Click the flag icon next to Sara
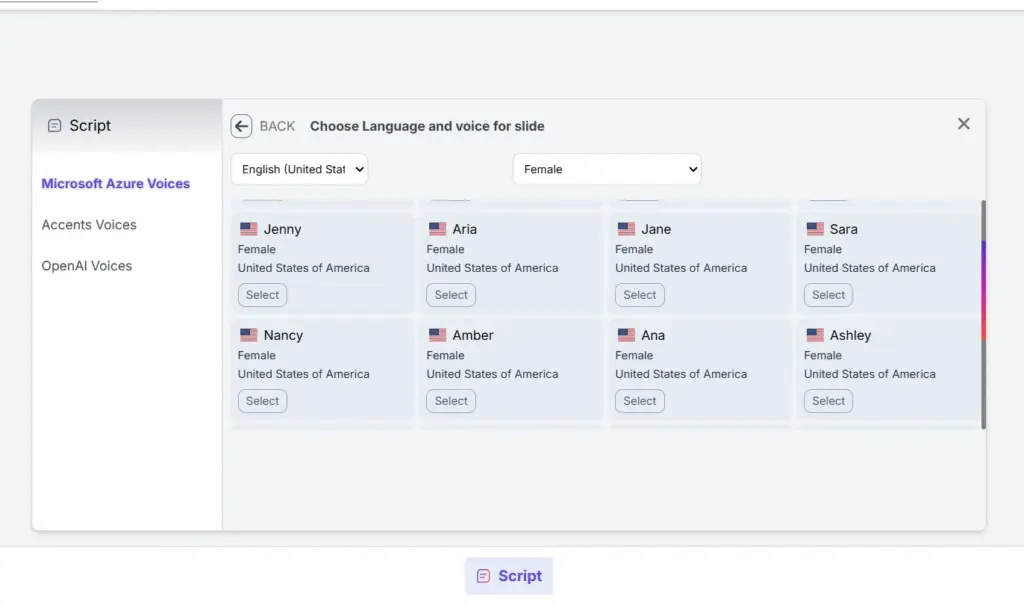The height and width of the screenshot is (605, 1024). coord(814,228)
